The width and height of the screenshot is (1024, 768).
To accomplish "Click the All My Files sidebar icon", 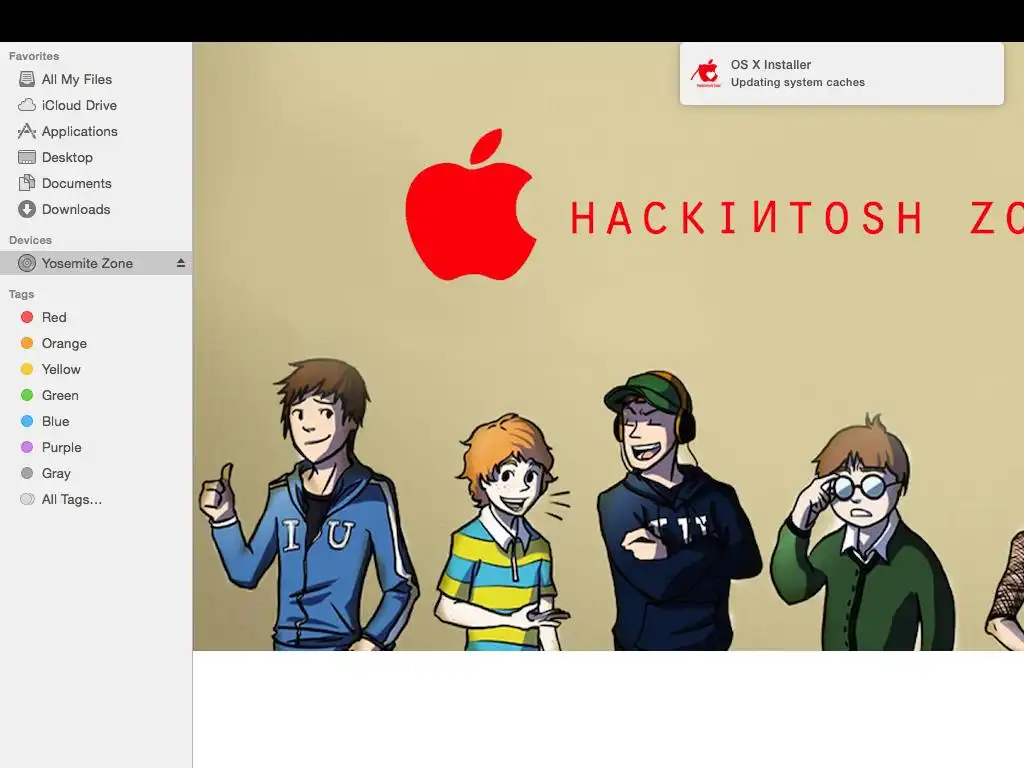I will [27, 79].
